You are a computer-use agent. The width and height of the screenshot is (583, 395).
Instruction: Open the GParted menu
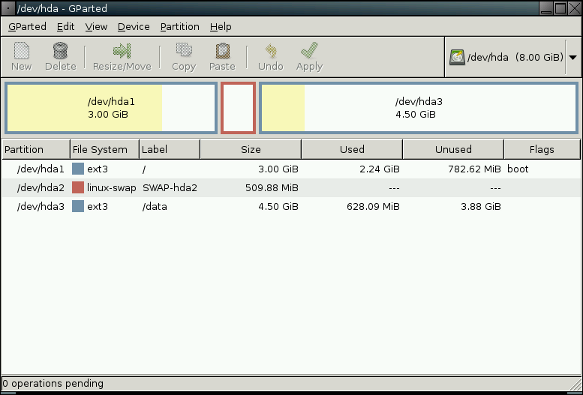pos(27,27)
